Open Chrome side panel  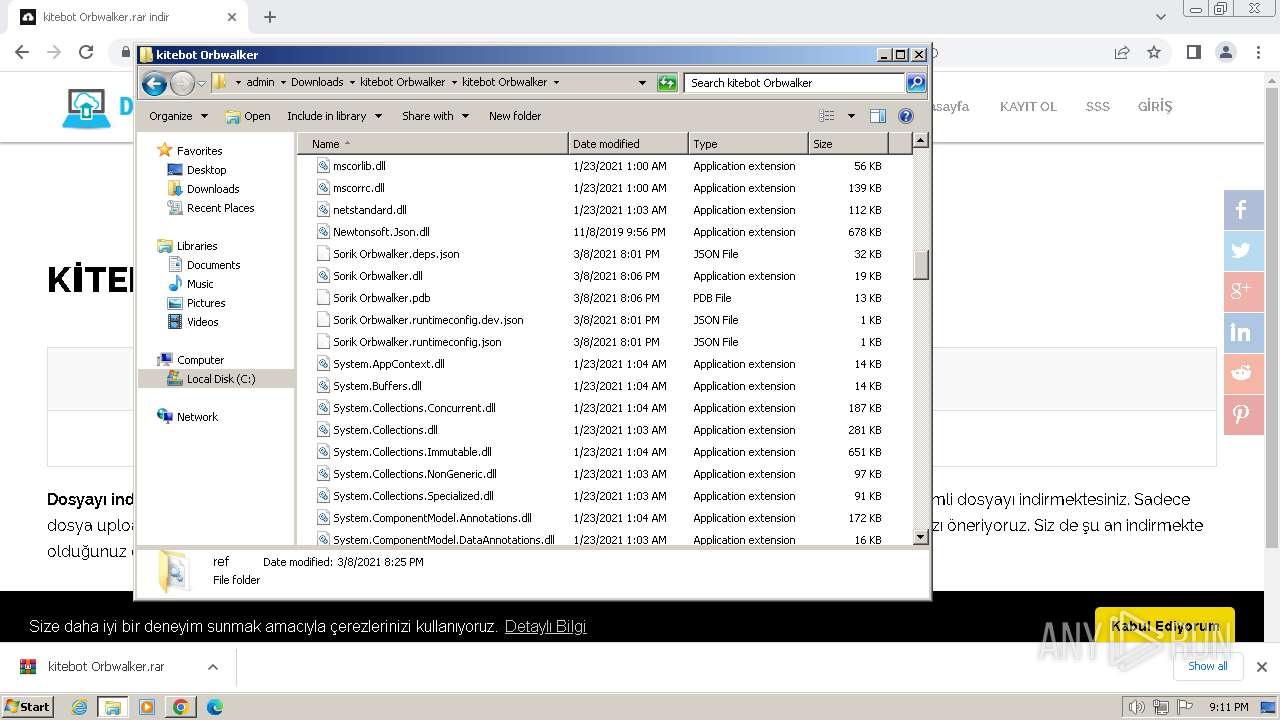(x=1193, y=52)
